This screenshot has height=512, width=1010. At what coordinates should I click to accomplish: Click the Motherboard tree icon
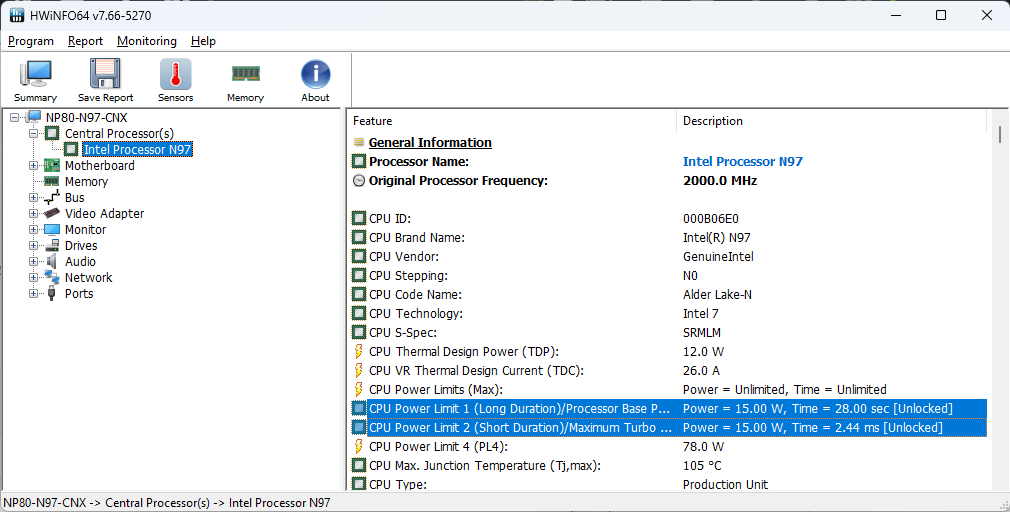(52, 166)
